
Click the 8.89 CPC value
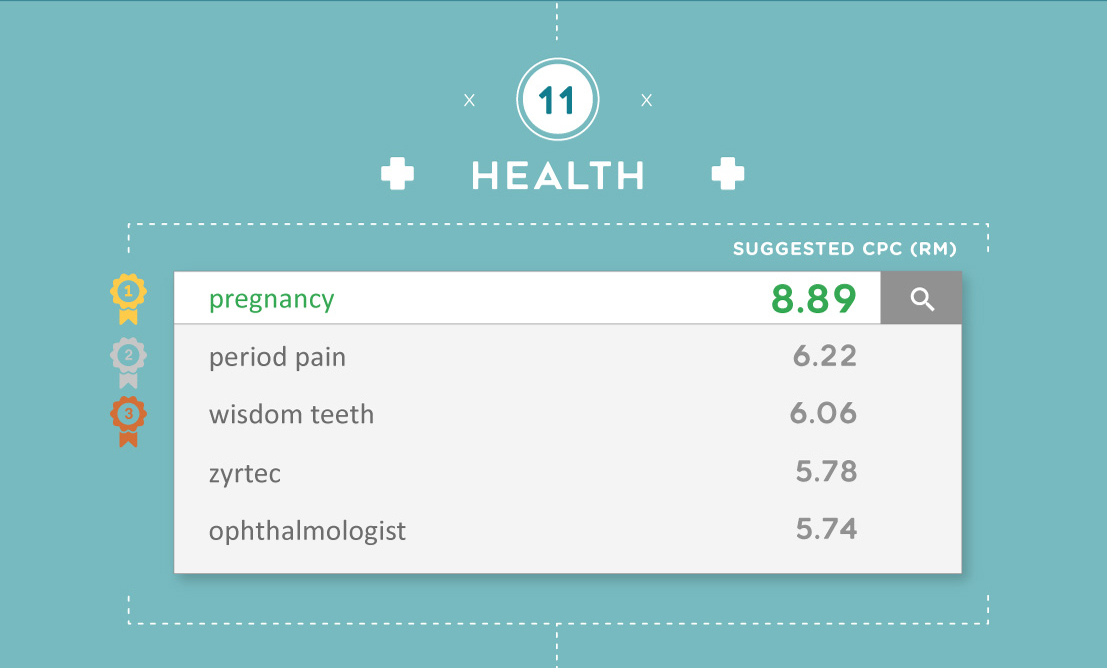813,299
